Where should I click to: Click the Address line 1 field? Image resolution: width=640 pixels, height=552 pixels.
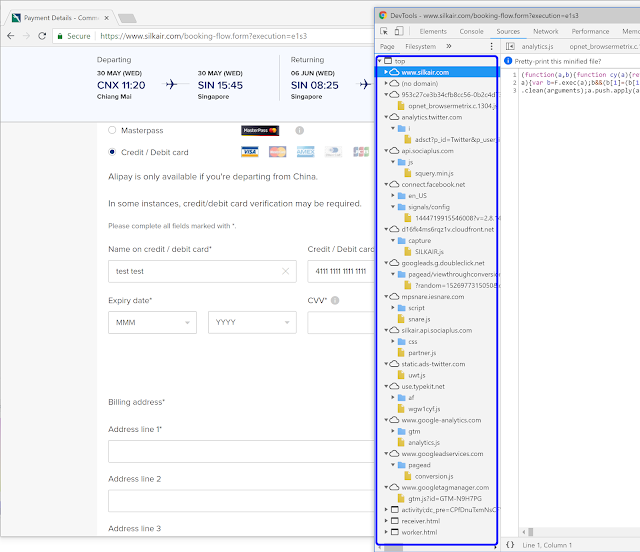(241, 452)
